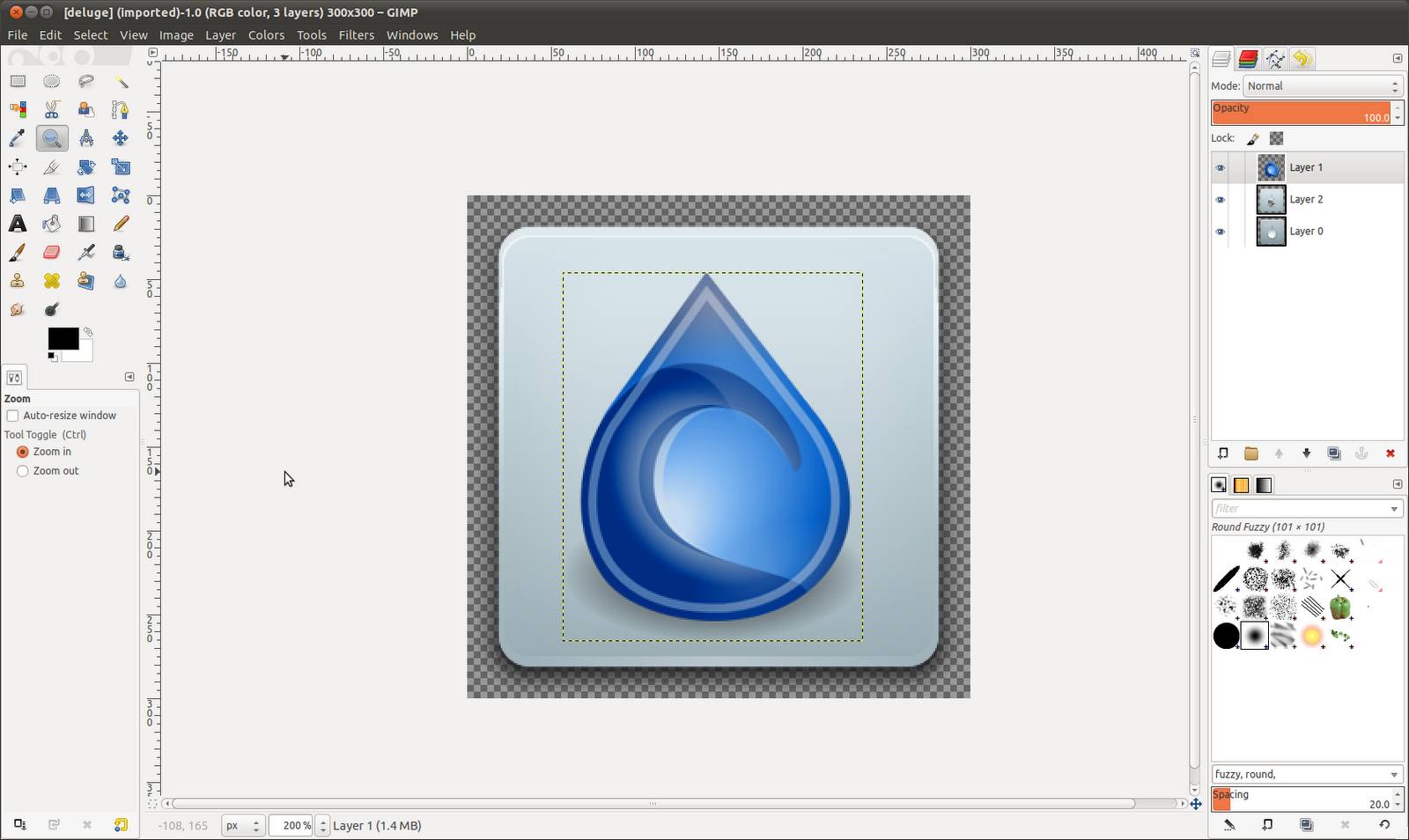Open the layer Mode dropdown
This screenshot has width=1409, height=840.
pyautogui.click(x=1322, y=86)
